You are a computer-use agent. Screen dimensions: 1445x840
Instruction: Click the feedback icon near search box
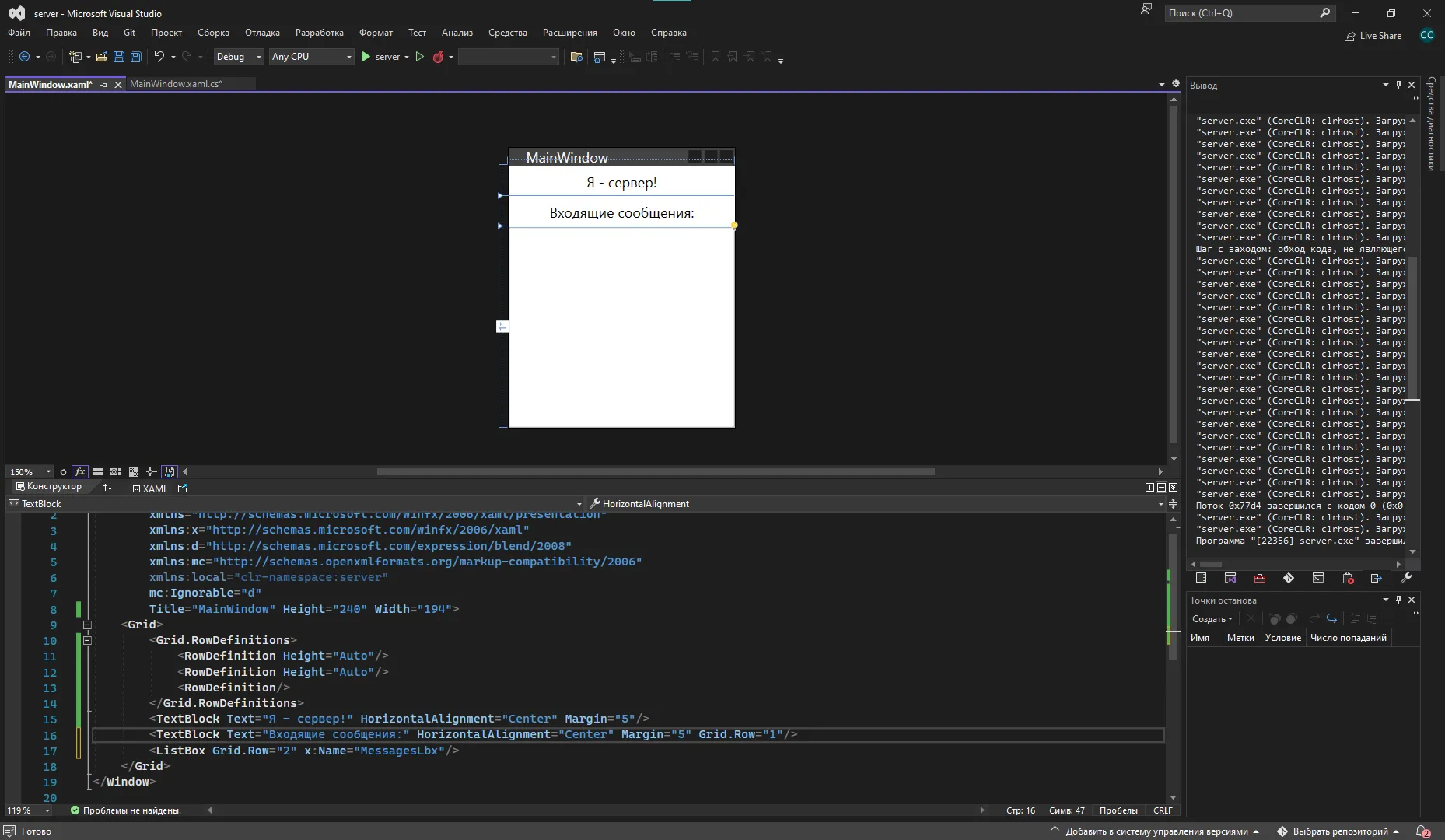(1146, 10)
